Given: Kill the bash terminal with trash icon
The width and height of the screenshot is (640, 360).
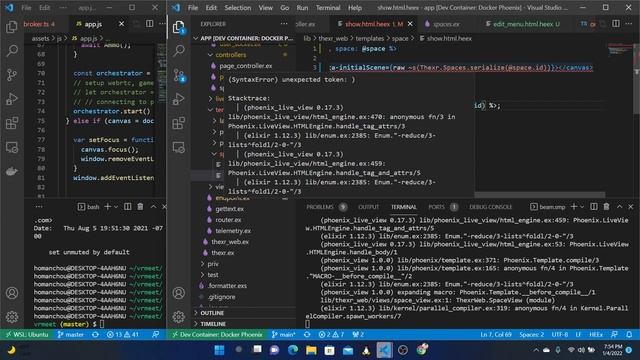Looking at the screenshot, I should click(x=140, y=207).
